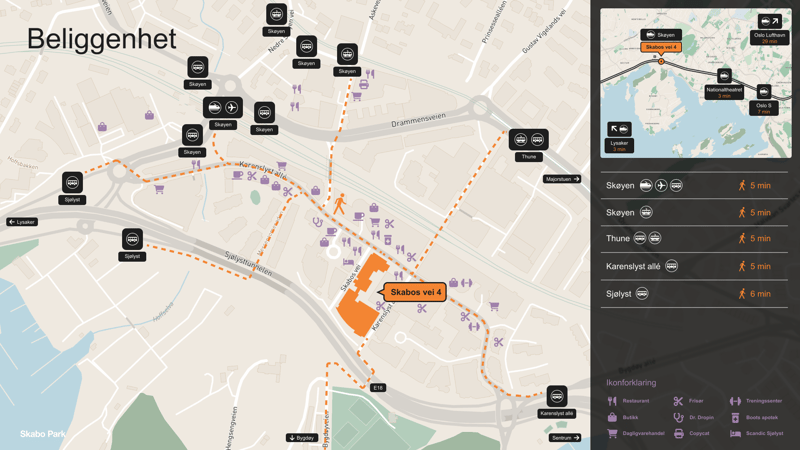Select the Copycat printer icon in legend
Image resolution: width=800 pixels, height=450 pixels.
point(678,433)
